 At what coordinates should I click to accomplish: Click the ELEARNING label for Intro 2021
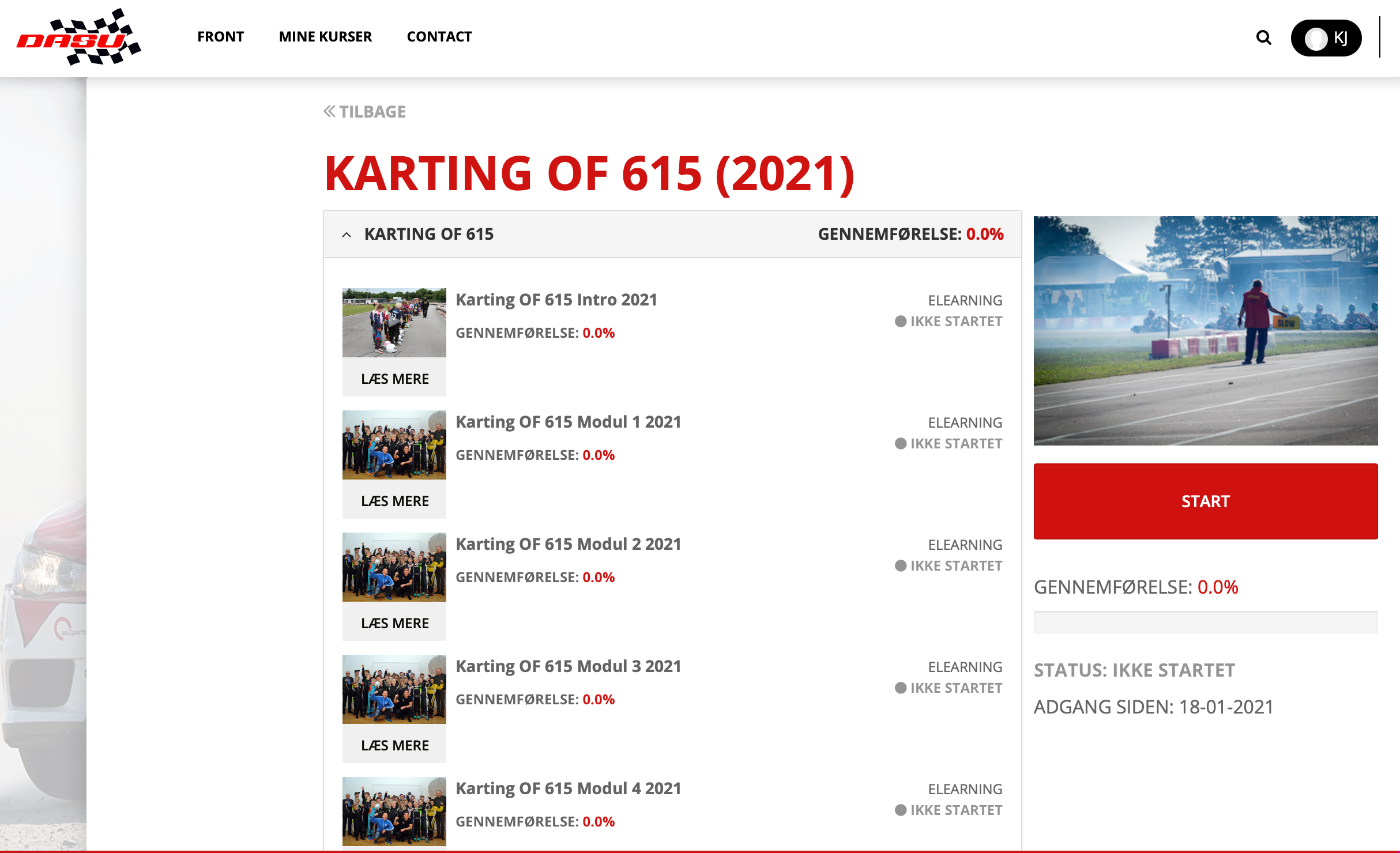click(965, 300)
